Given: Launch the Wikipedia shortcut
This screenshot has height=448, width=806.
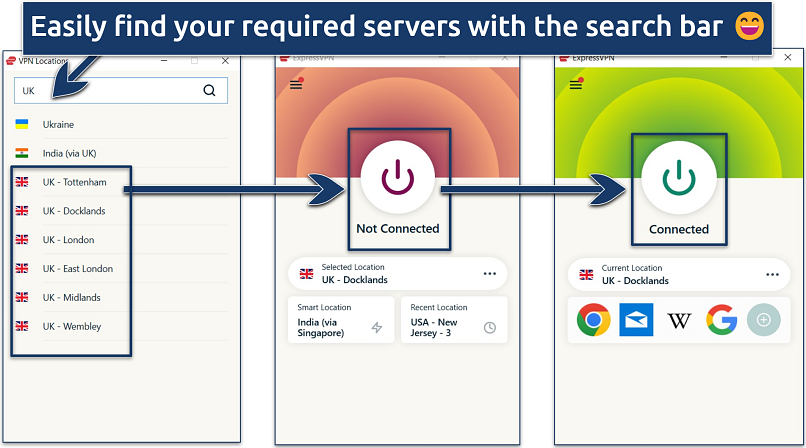Looking at the screenshot, I should click(679, 321).
